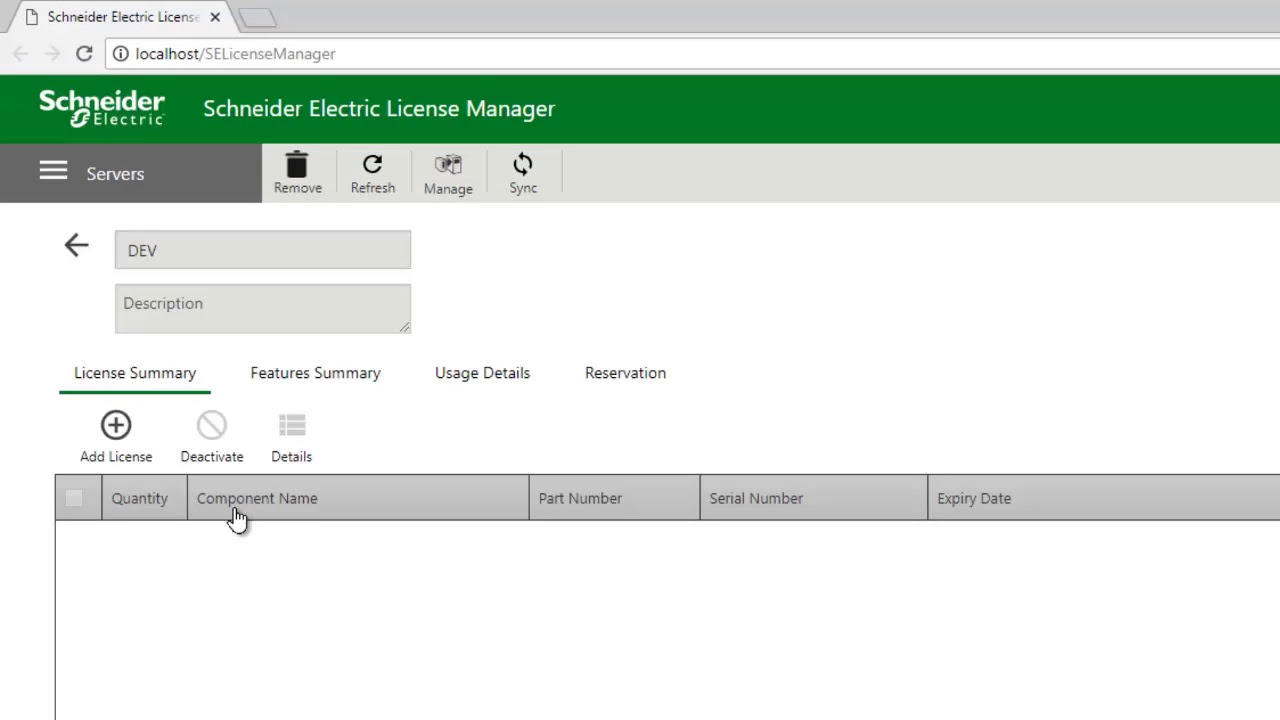Click the Servers label in sidebar header
The width and height of the screenshot is (1280, 720).
[x=115, y=173]
